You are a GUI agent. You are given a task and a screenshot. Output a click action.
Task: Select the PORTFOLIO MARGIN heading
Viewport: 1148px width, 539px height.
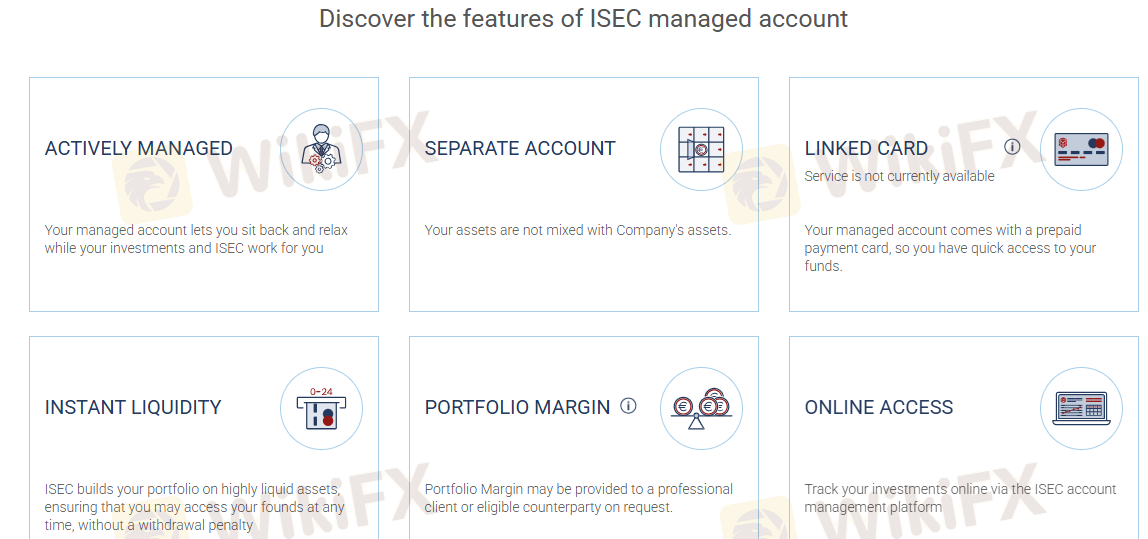pyautogui.click(x=517, y=408)
